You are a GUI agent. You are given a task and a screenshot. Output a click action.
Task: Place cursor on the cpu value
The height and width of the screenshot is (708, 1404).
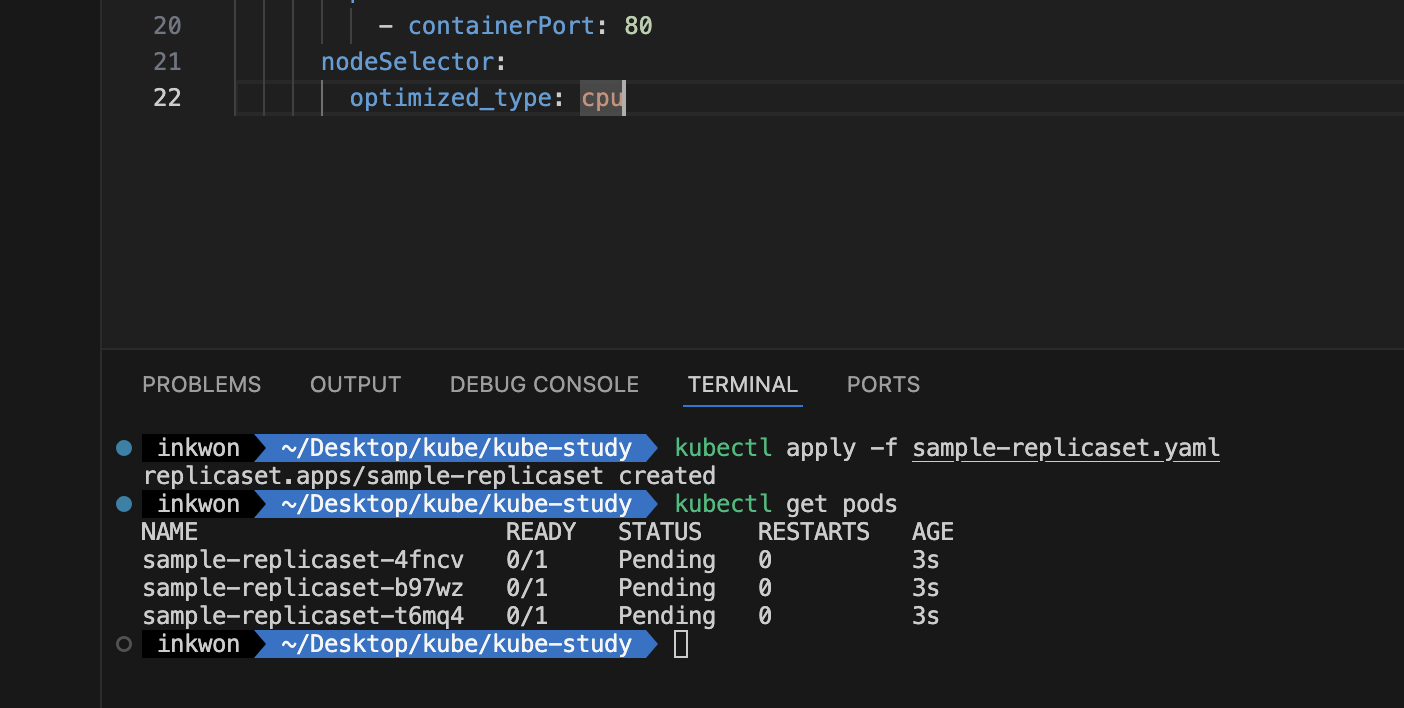tap(602, 98)
